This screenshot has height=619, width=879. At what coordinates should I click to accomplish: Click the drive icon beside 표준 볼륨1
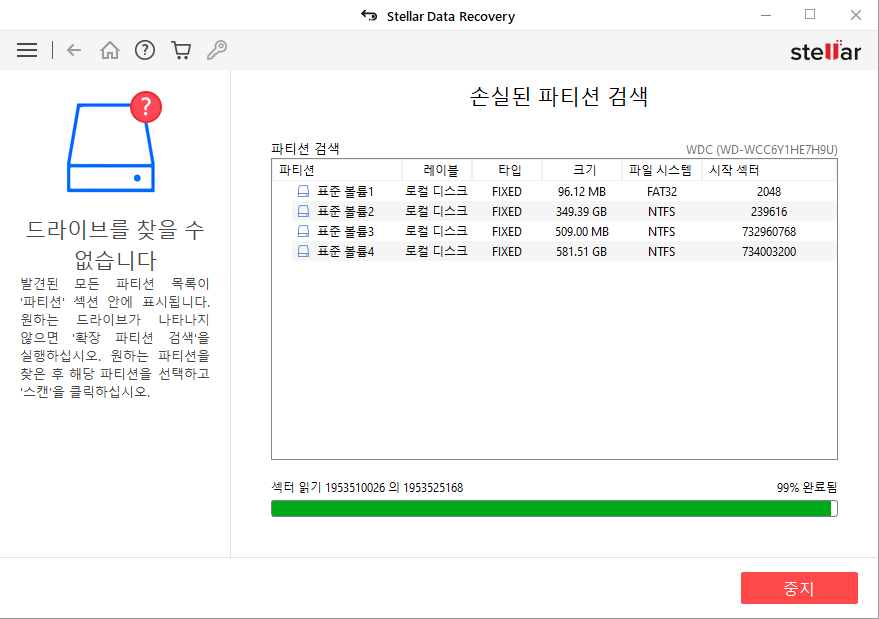click(303, 192)
